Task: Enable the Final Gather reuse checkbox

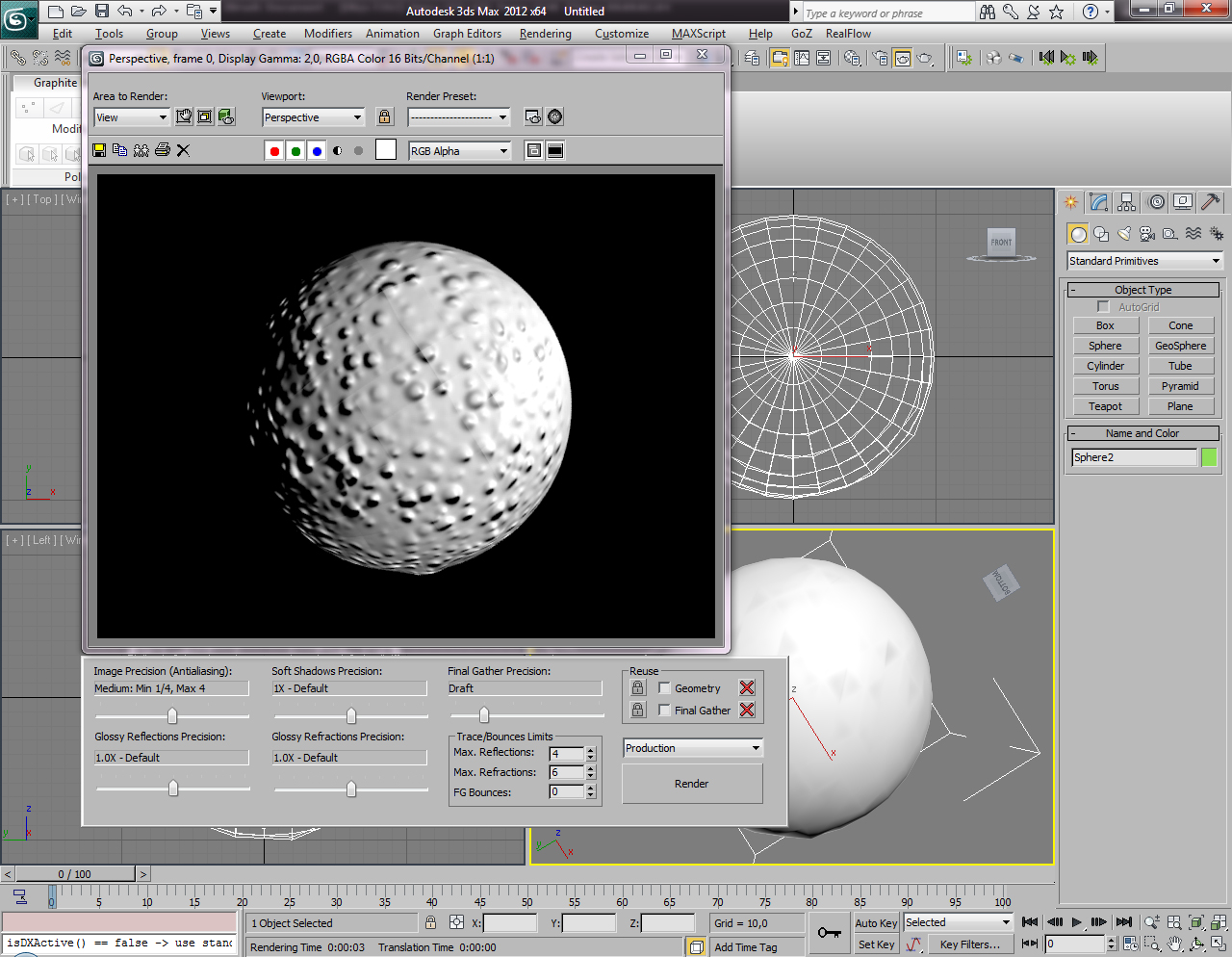Action: (664, 711)
